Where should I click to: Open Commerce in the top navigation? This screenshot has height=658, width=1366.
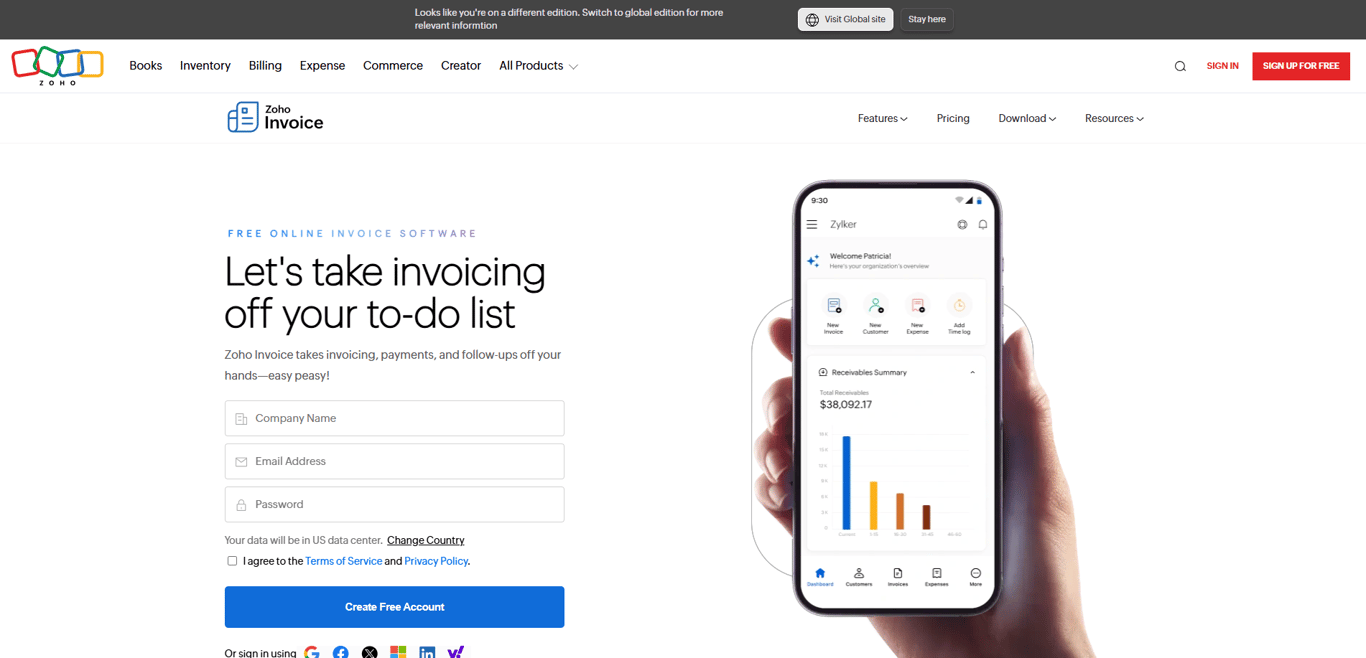[393, 66]
